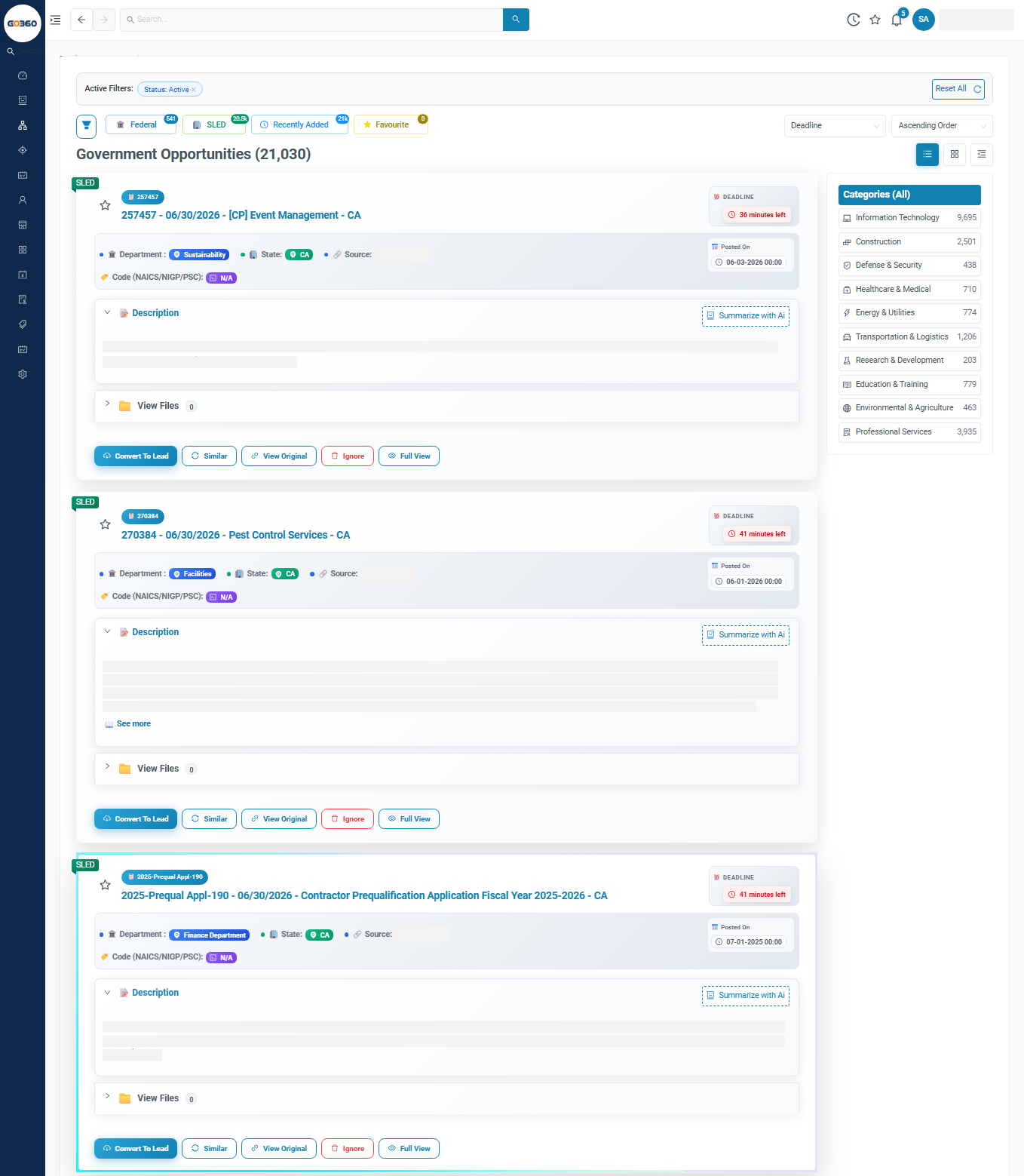Image resolution: width=1024 pixels, height=1176 pixels.
Task: Go back using the left arrow button
Action: pos(81,20)
